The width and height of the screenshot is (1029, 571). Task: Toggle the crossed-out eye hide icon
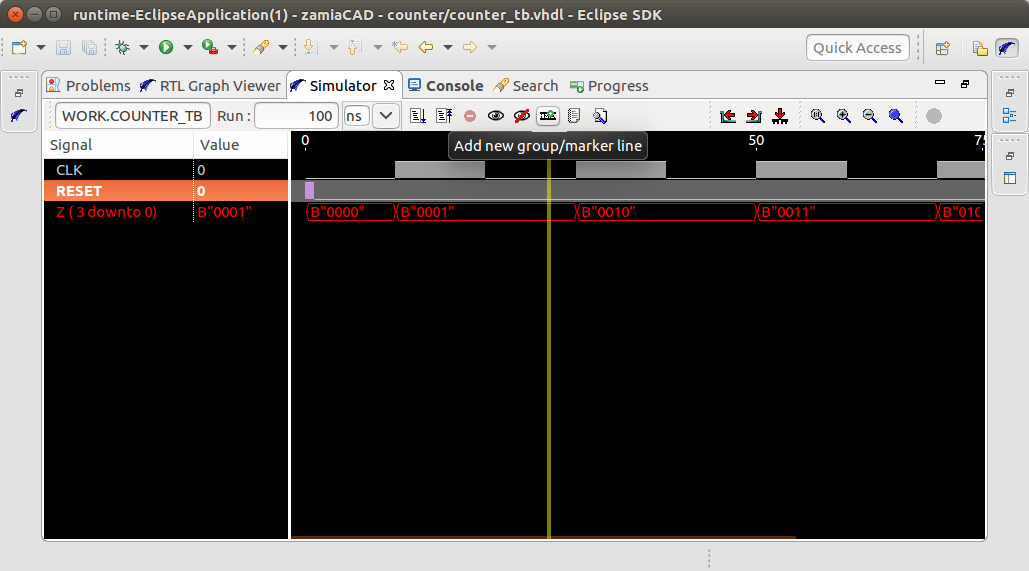click(522, 116)
